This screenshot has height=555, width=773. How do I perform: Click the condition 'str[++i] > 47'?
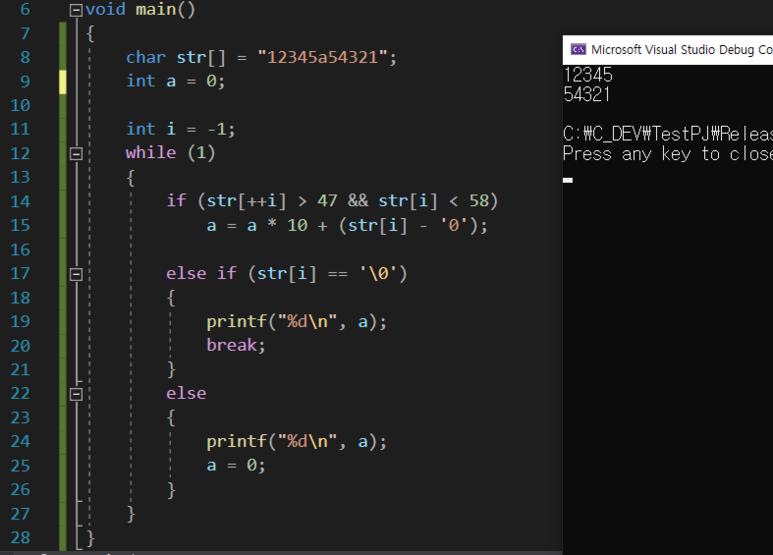click(x=272, y=201)
